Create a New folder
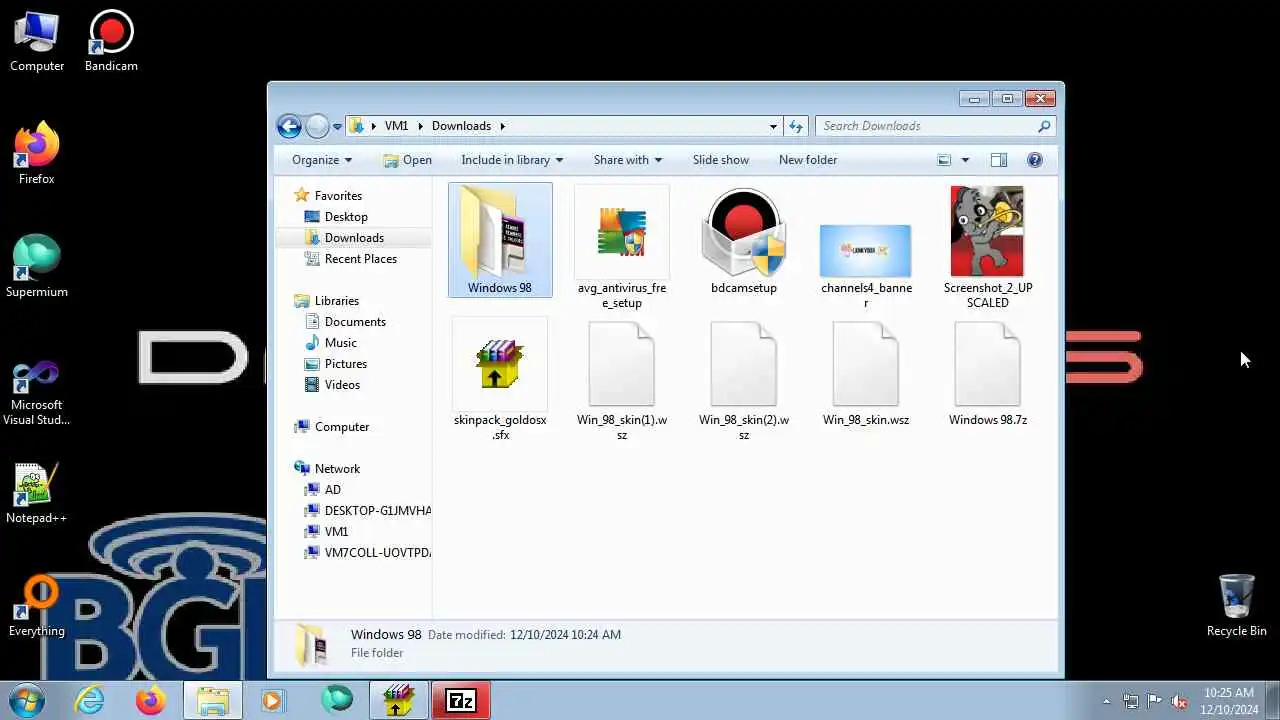This screenshot has width=1280, height=720. pyautogui.click(x=808, y=160)
